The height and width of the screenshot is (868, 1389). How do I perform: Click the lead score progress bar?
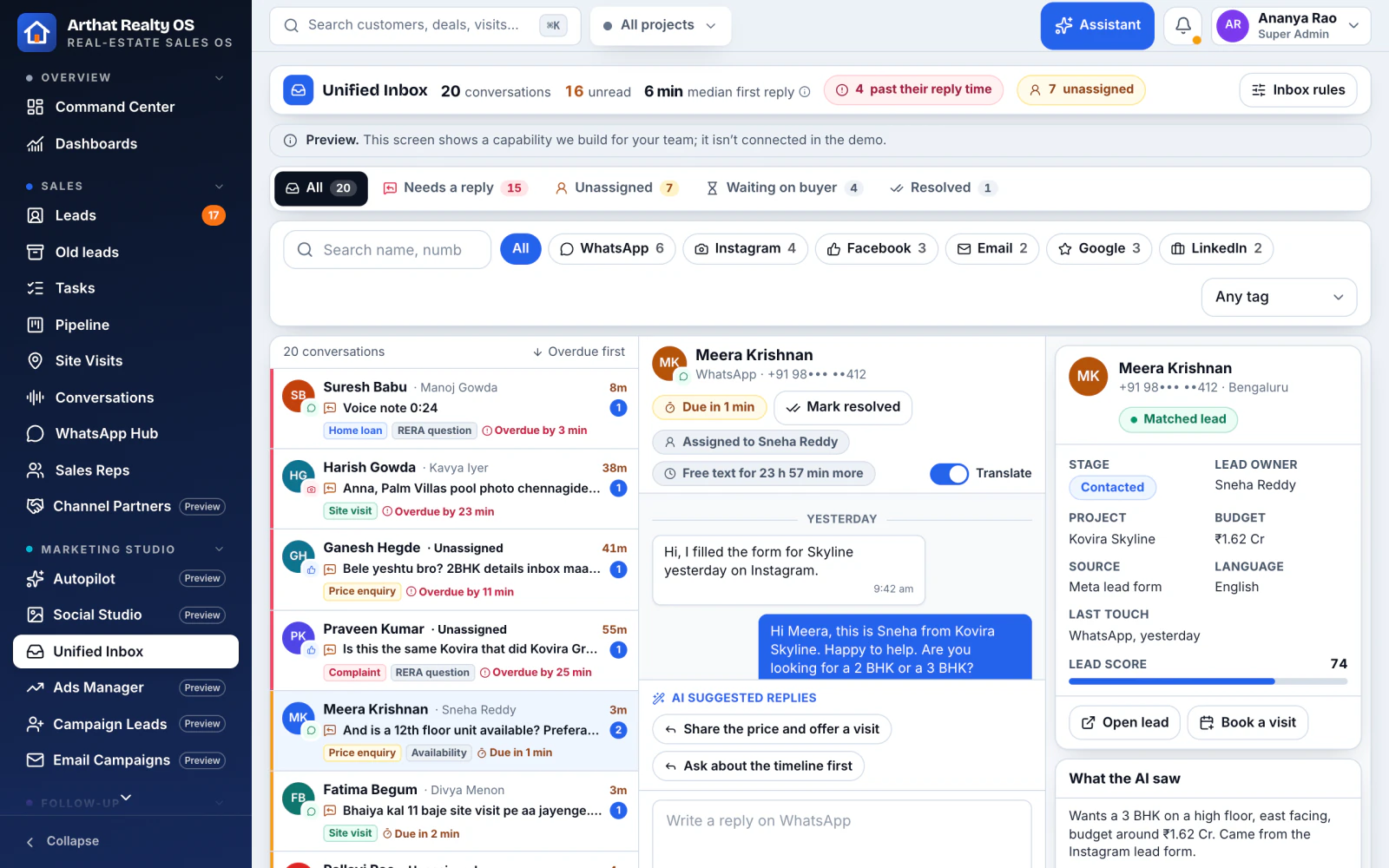click(x=1208, y=682)
